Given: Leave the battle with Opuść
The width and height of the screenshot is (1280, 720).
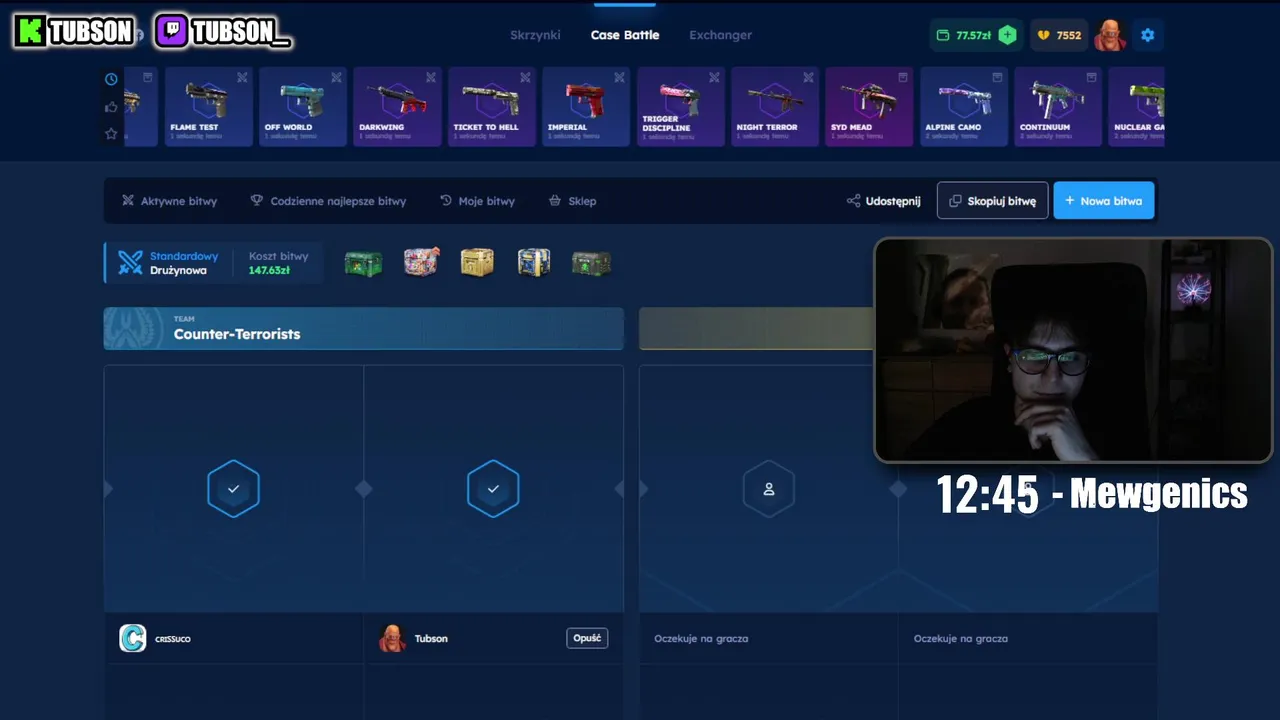Looking at the screenshot, I should [587, 638].
